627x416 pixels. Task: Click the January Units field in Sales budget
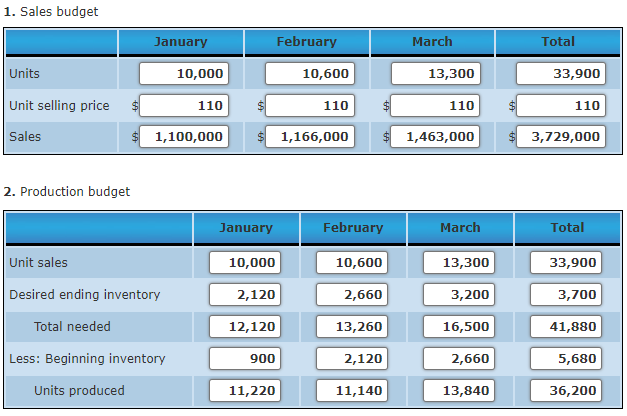(x=184, y=74)
